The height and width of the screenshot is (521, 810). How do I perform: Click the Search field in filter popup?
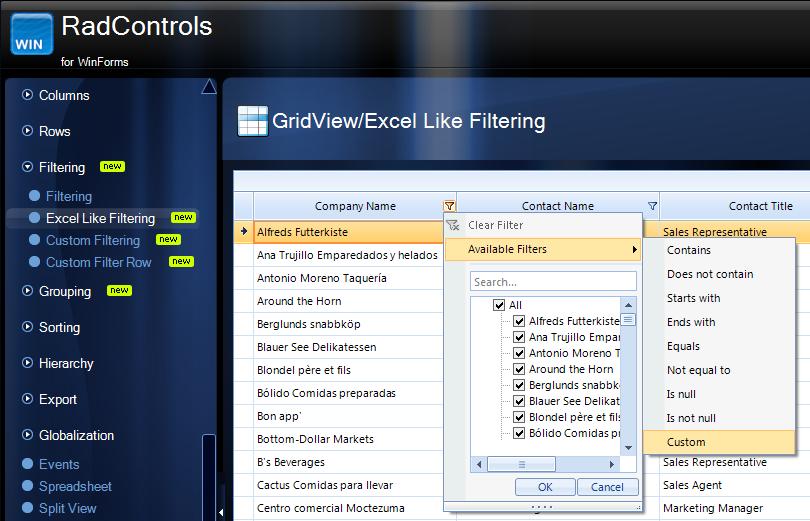pos(553,282)
